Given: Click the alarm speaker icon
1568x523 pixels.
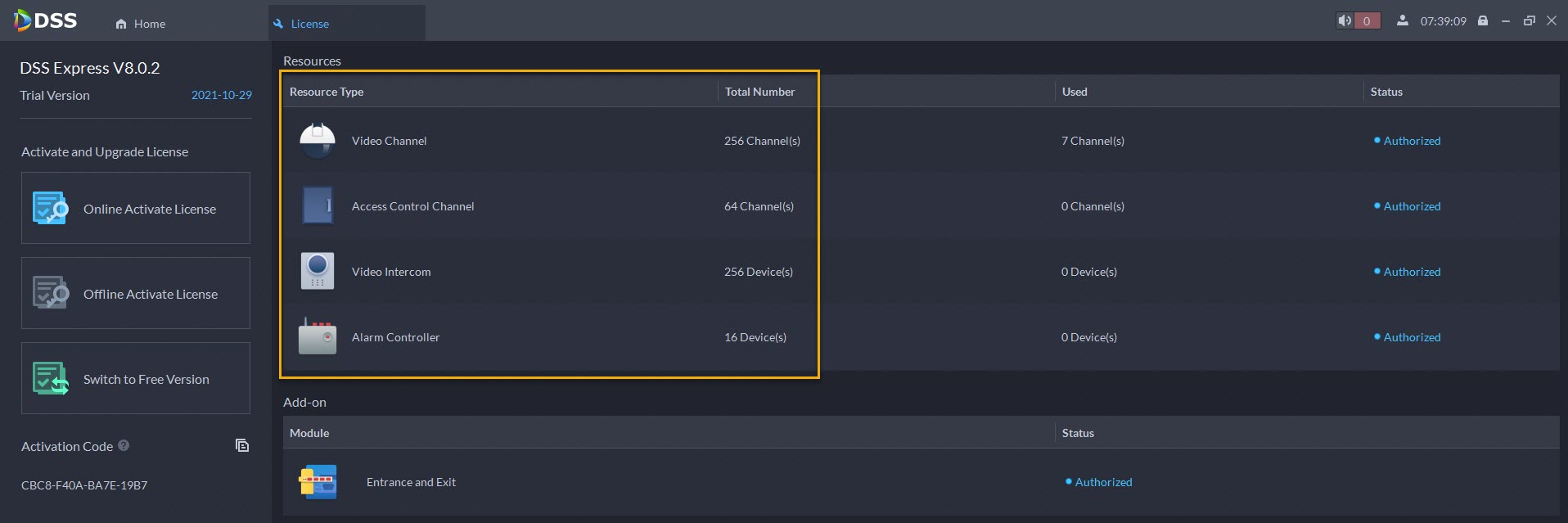Looking at the screenshot, I should pos(1345,20).
